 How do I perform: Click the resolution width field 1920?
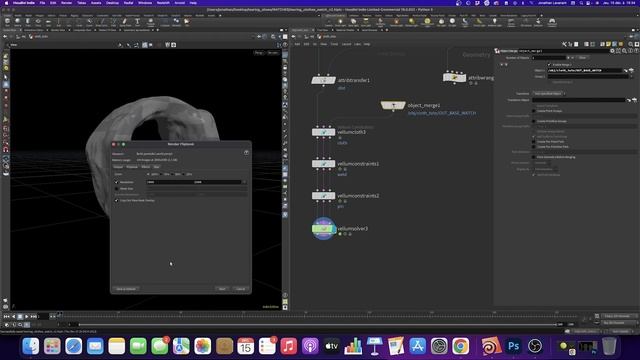[170, 182]
